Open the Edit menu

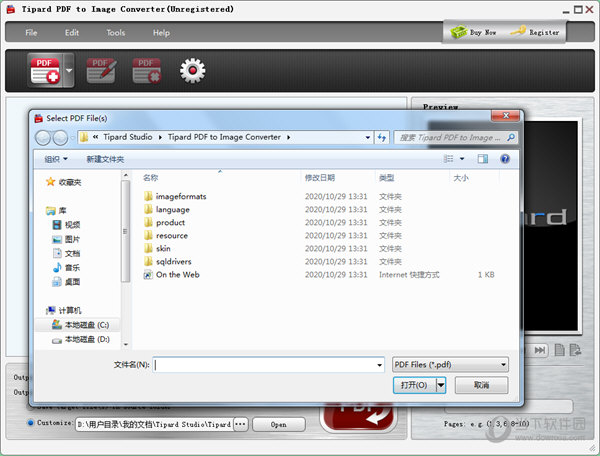(72, 33)
